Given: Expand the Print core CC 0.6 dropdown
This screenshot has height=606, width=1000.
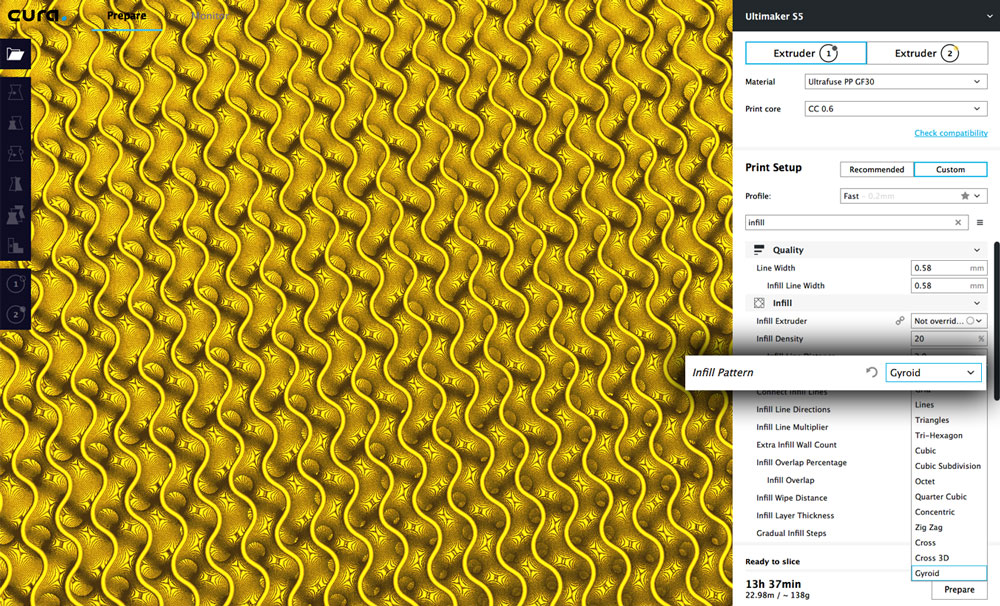Looking at the screenshot, I should 896,109.
